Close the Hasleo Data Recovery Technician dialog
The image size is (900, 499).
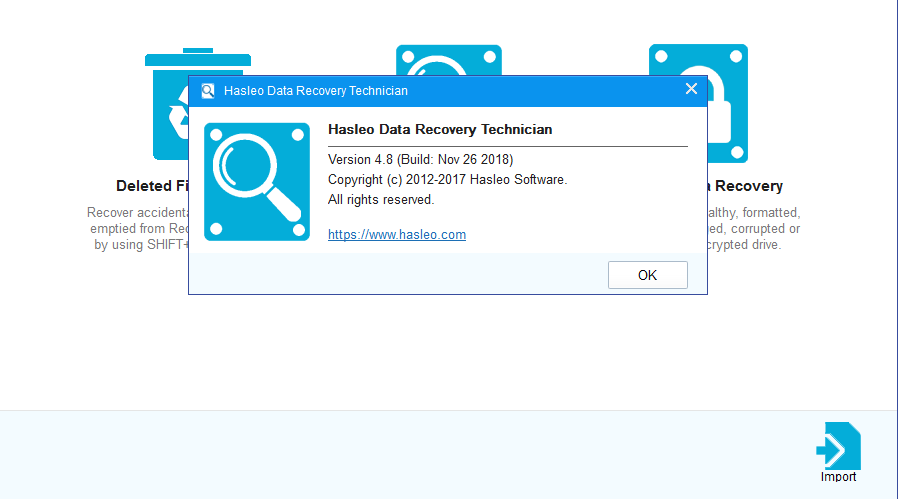[691, 89]
